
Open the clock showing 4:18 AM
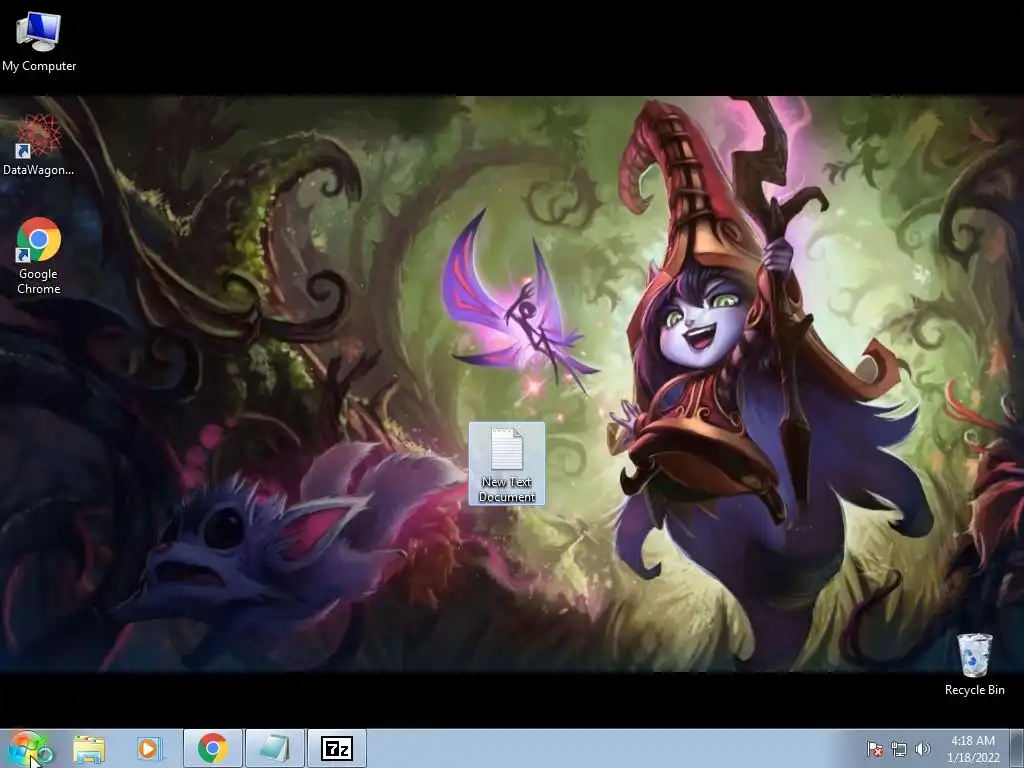[973, 749]
